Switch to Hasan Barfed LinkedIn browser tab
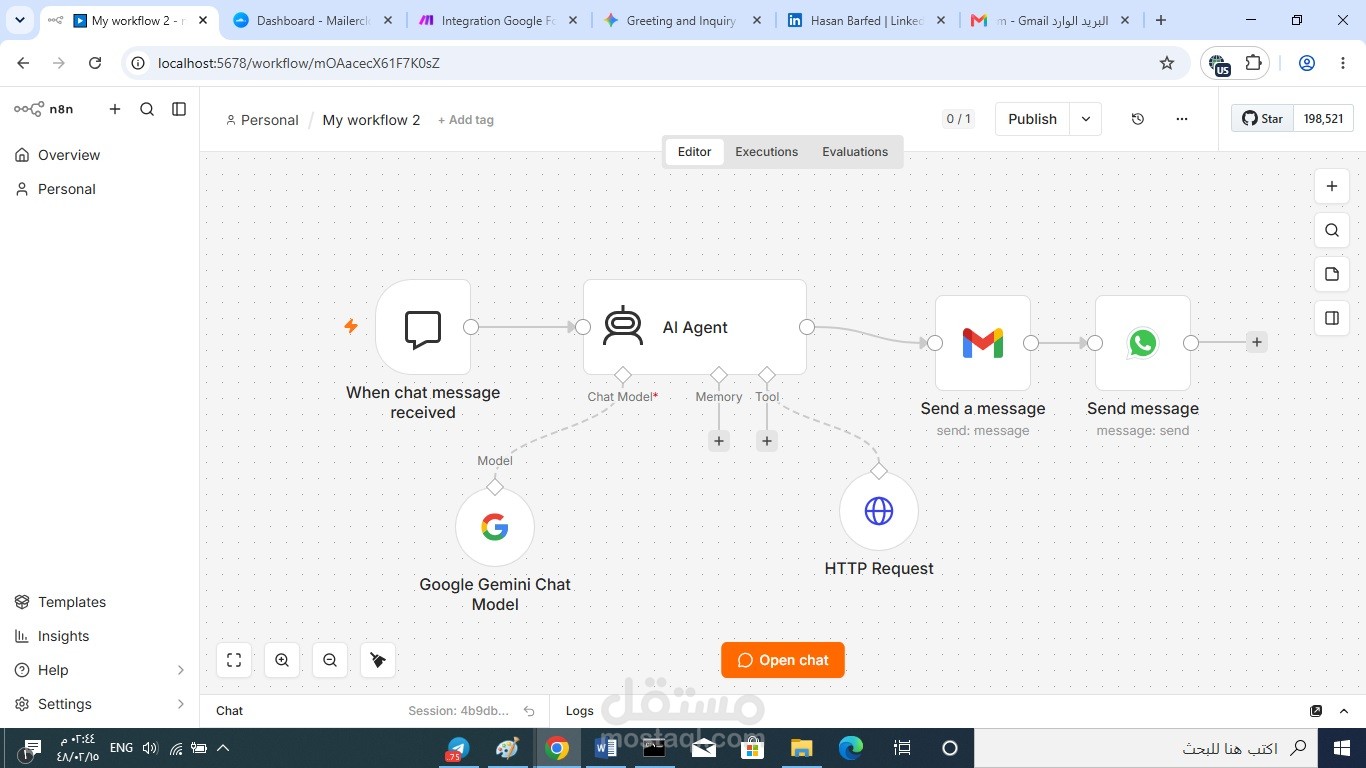 [x=866, y=20]
